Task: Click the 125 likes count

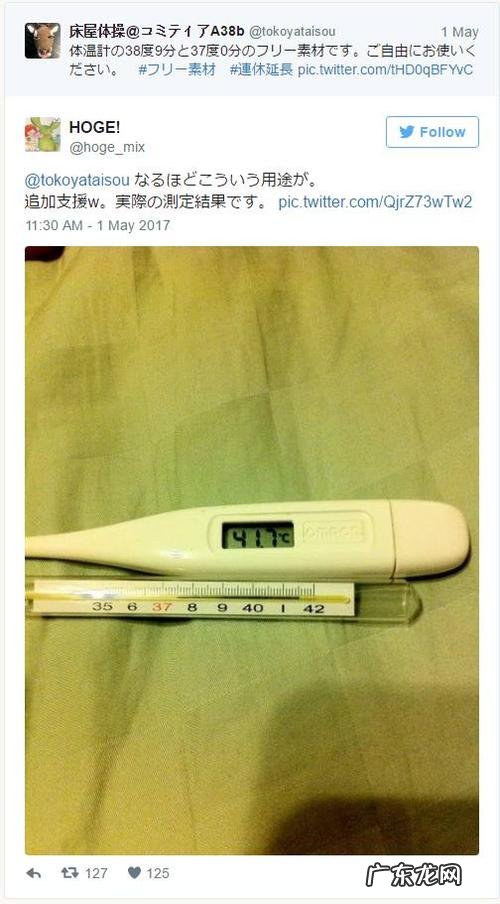Action: coord(157,873)
